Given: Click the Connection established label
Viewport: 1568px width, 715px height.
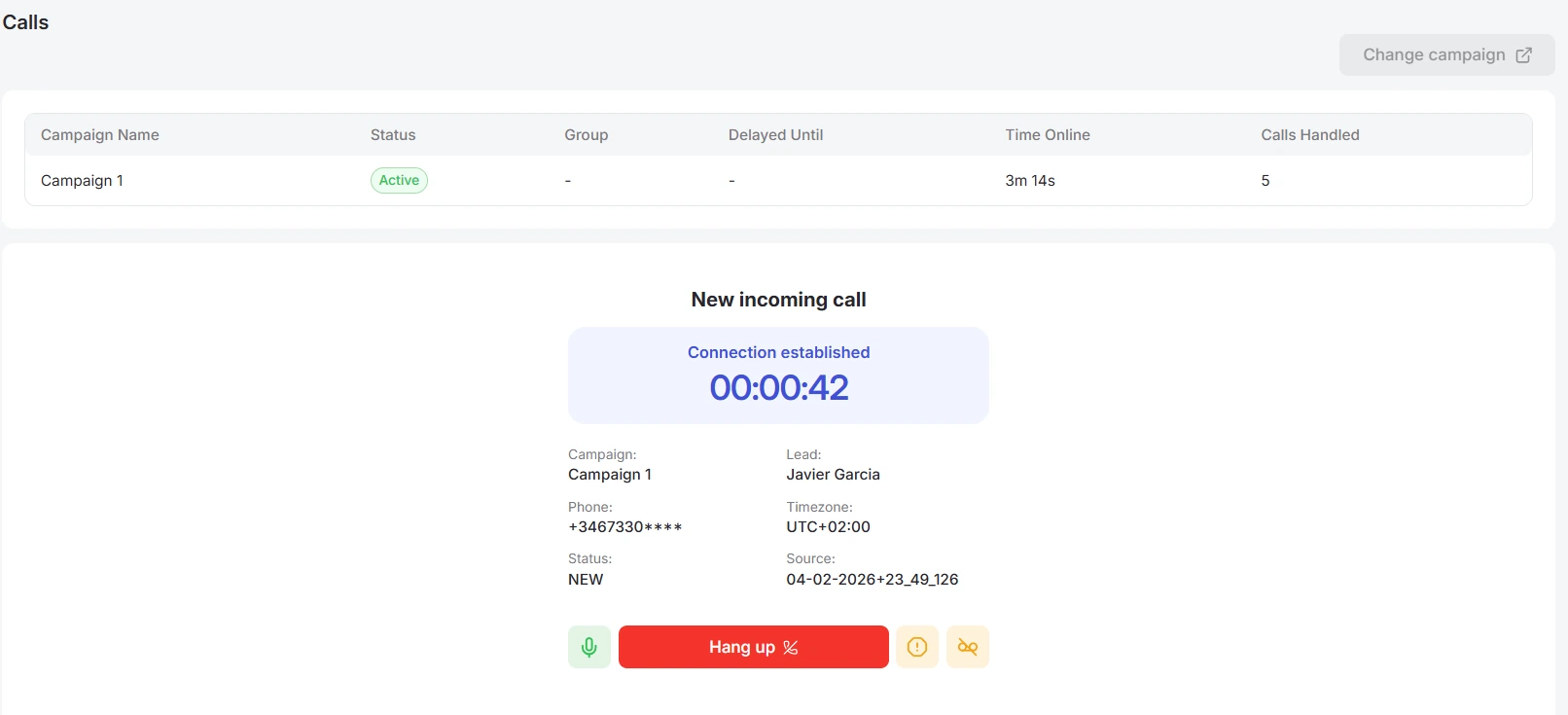Looking at the screenshot, I should point(779,352).
